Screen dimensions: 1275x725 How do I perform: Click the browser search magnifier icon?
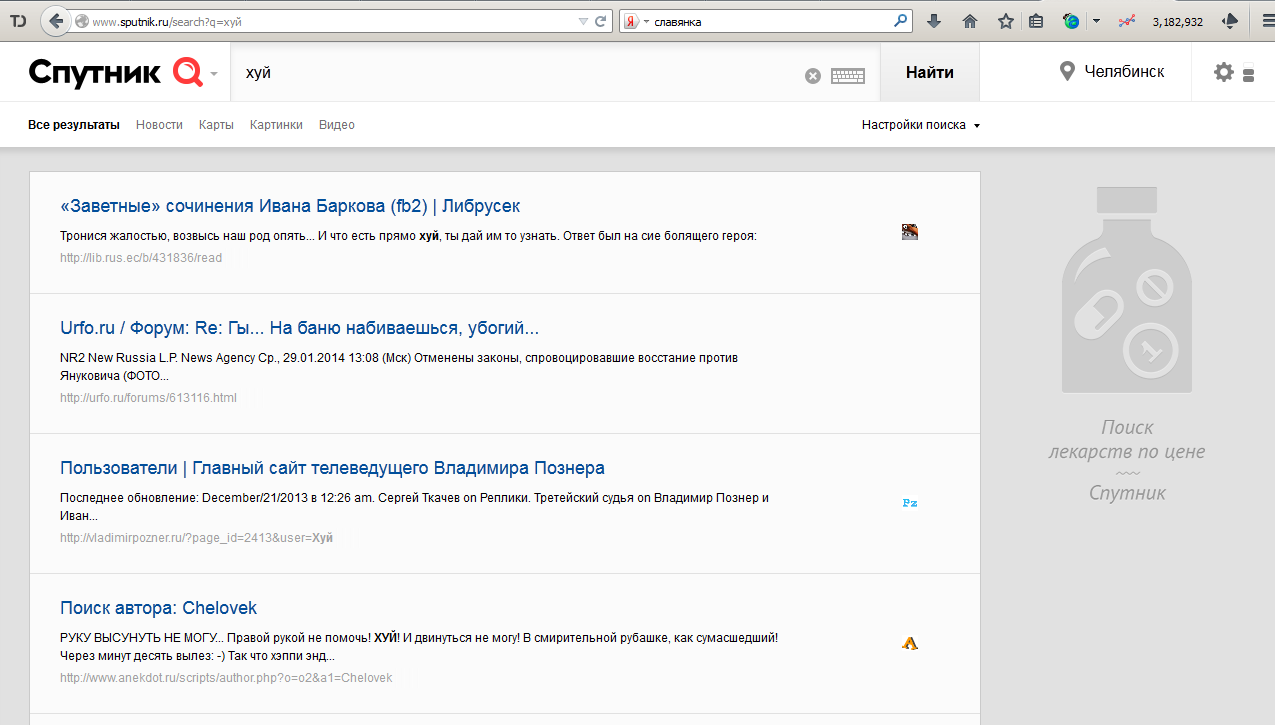[900, 20]
